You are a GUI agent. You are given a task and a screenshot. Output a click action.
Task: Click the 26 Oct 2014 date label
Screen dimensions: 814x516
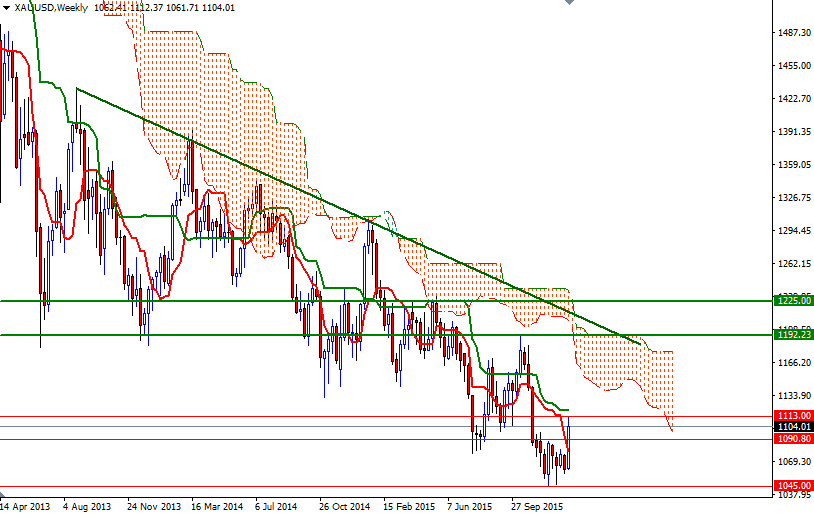[345, 506]
